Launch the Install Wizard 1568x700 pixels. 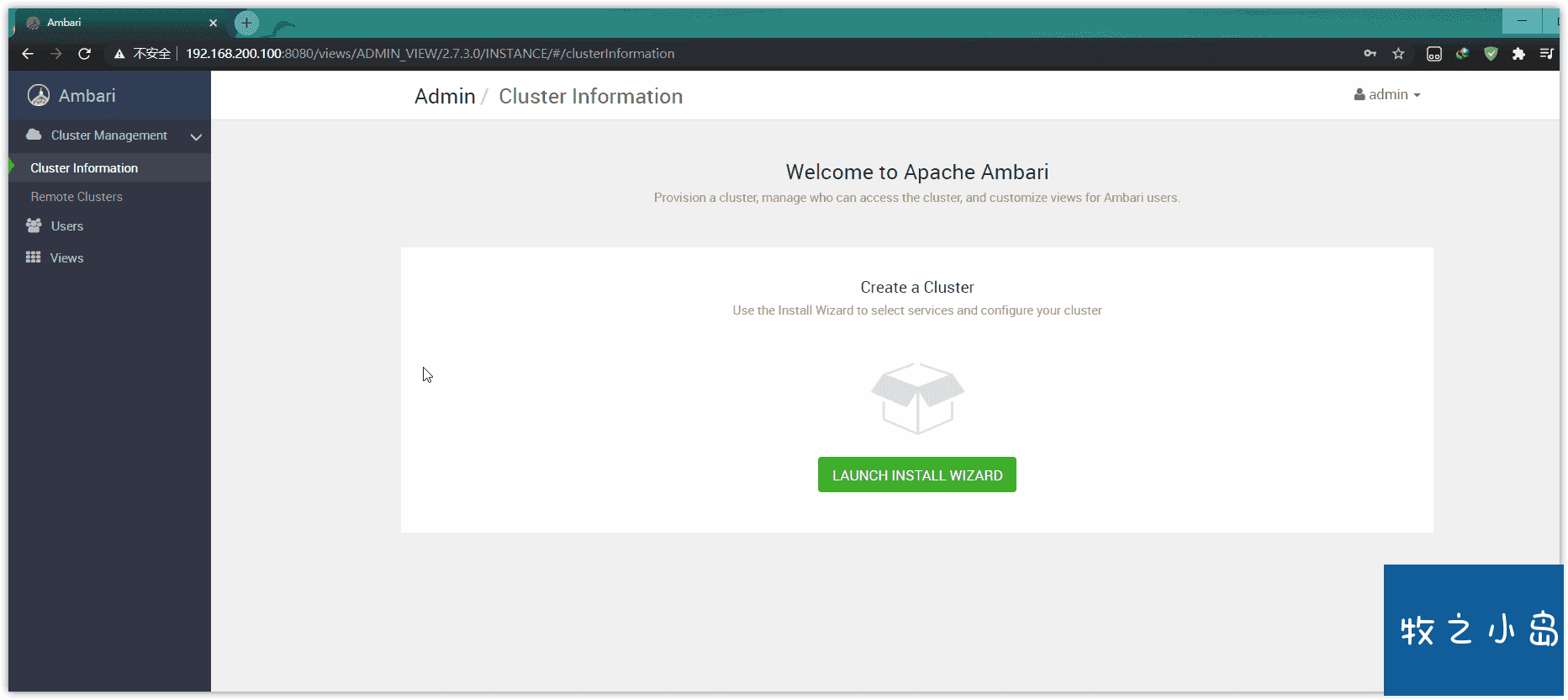click(x=917, y=475)
